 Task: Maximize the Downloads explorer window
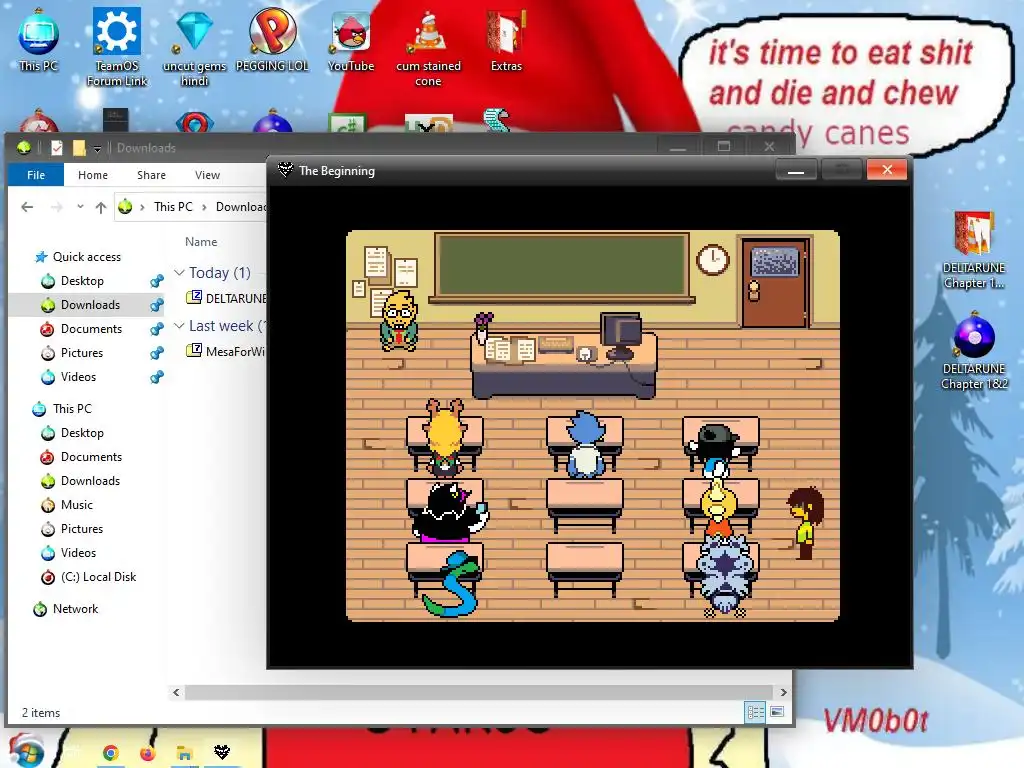coord(724,146)
